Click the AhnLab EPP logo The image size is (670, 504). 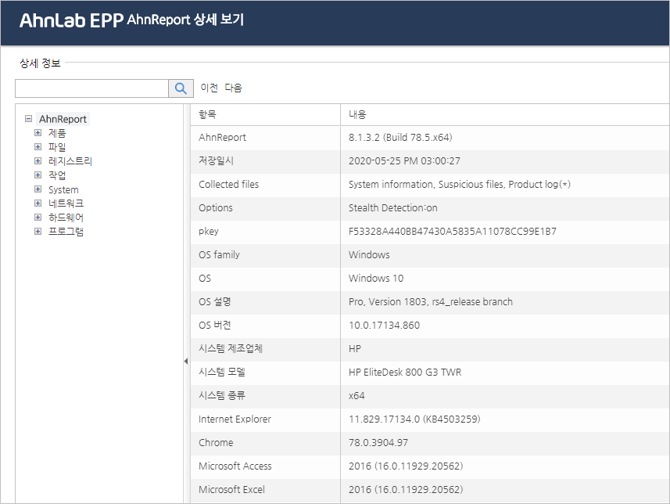click(x=70, y=20)
